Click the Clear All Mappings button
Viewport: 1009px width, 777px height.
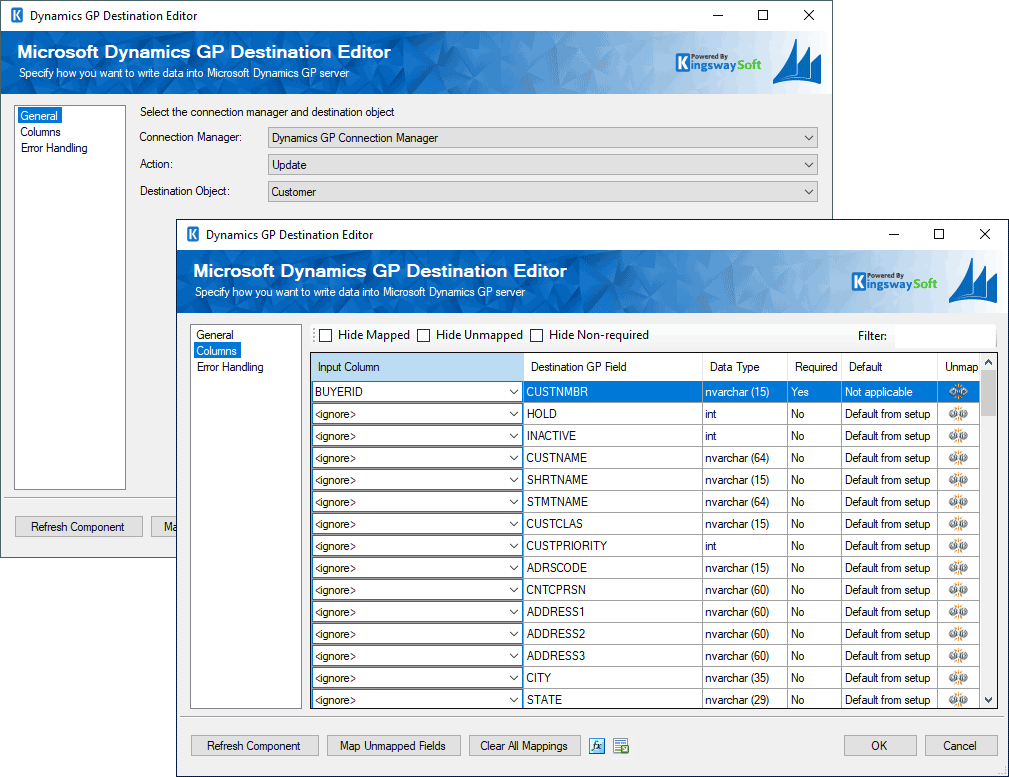[524, 745]
